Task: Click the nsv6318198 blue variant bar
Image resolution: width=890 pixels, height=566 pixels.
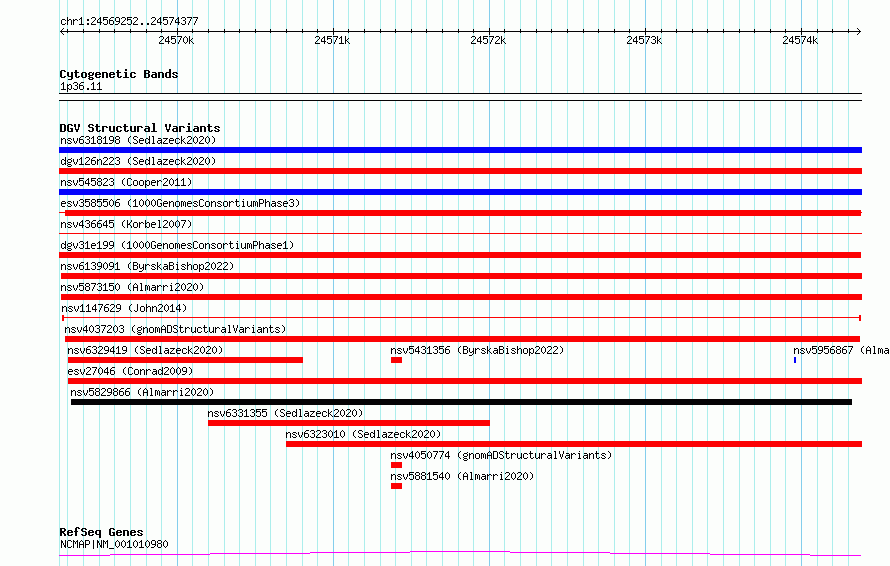Action: (x=460, y=150)
